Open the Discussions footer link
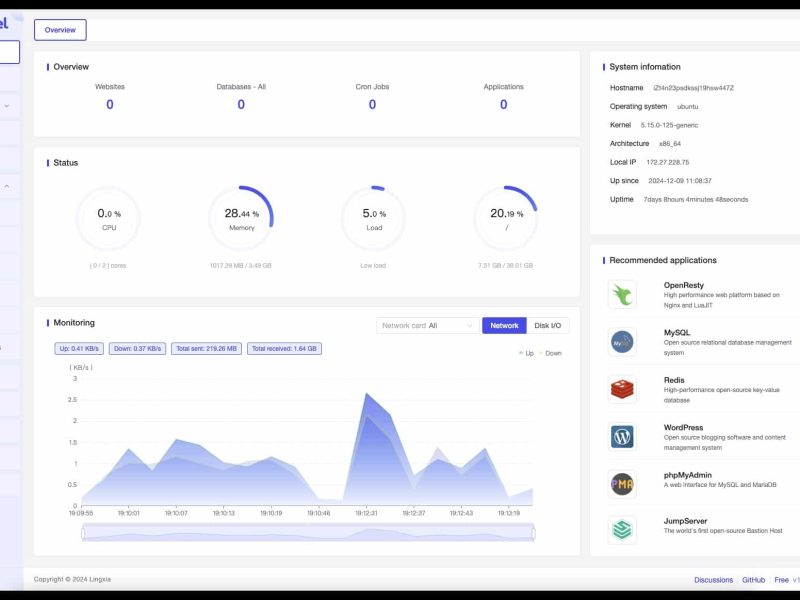Screen dimensions: 800x600 coord(714,580)
